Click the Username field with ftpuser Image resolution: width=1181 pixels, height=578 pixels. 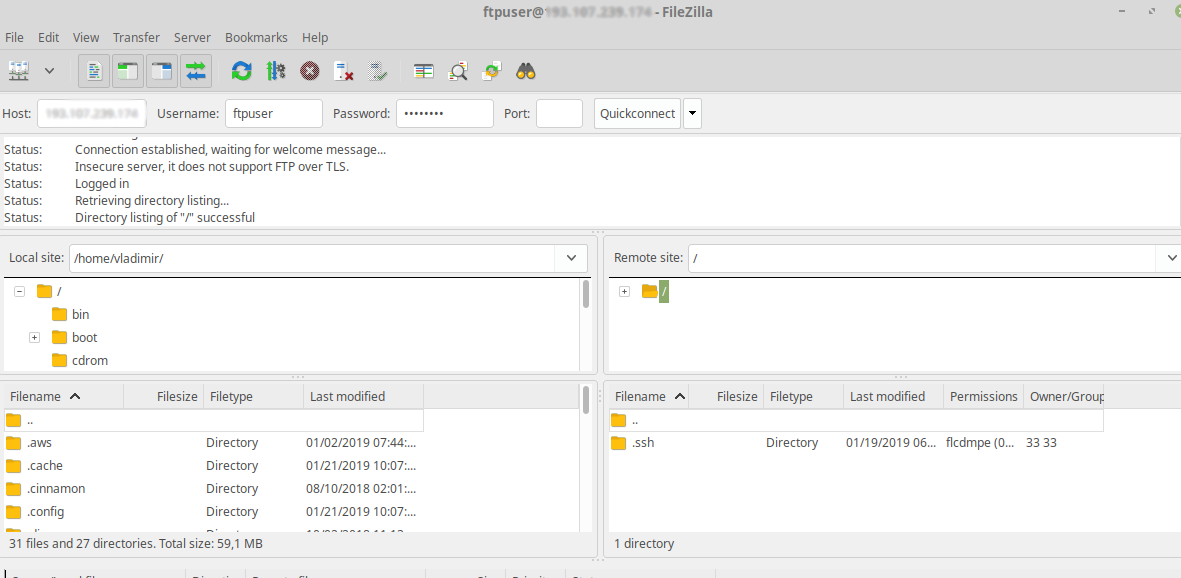274,114
